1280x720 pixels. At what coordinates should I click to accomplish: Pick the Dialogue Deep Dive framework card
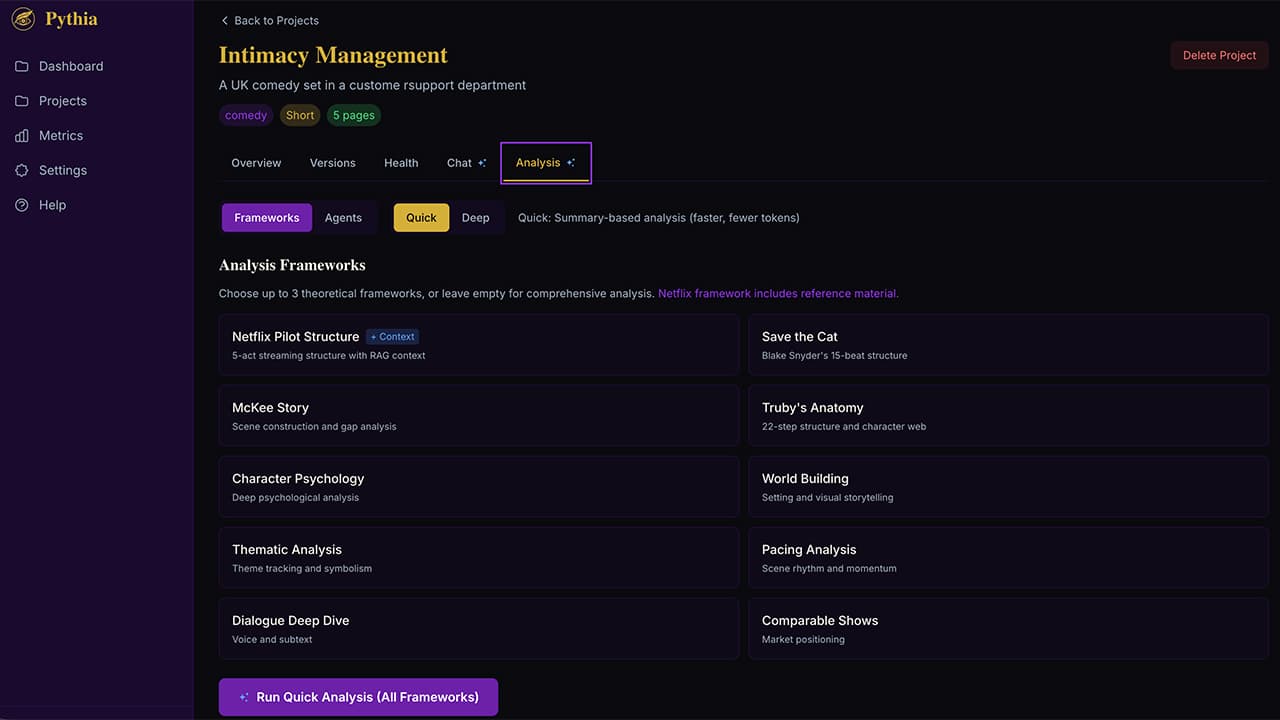pos(478,629)
